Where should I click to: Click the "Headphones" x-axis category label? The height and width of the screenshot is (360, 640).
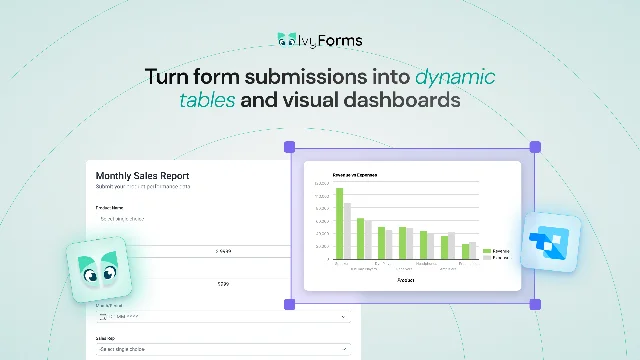pyautogui.click(x=426, y=264)
